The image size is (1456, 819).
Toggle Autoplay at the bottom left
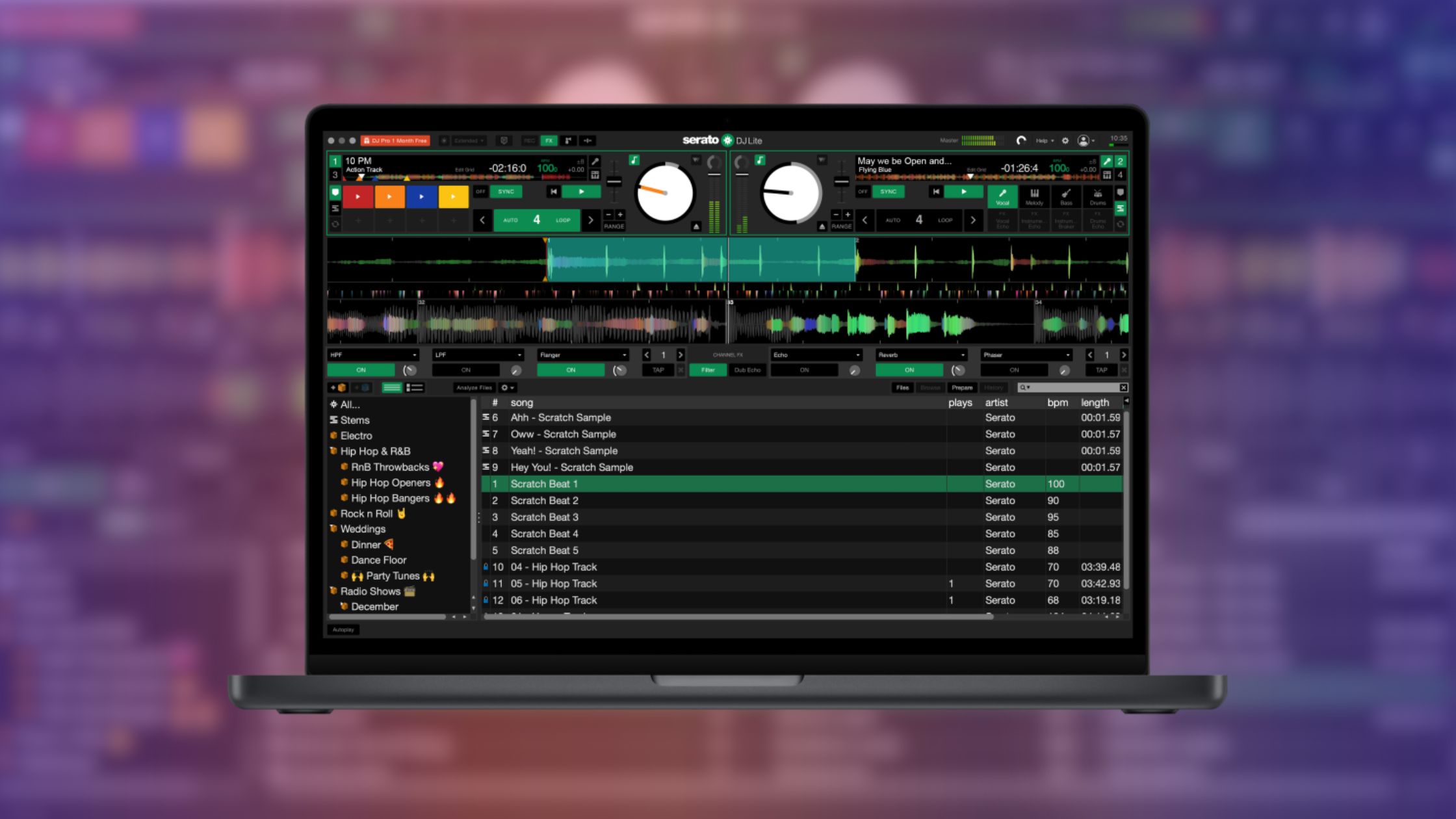click(343, 630)
